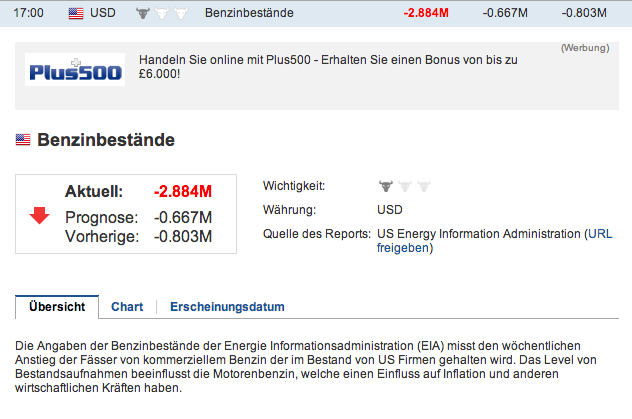
Task: Click the US flag beside the Benzinbestände heading
Action: (x=23, y=141)
